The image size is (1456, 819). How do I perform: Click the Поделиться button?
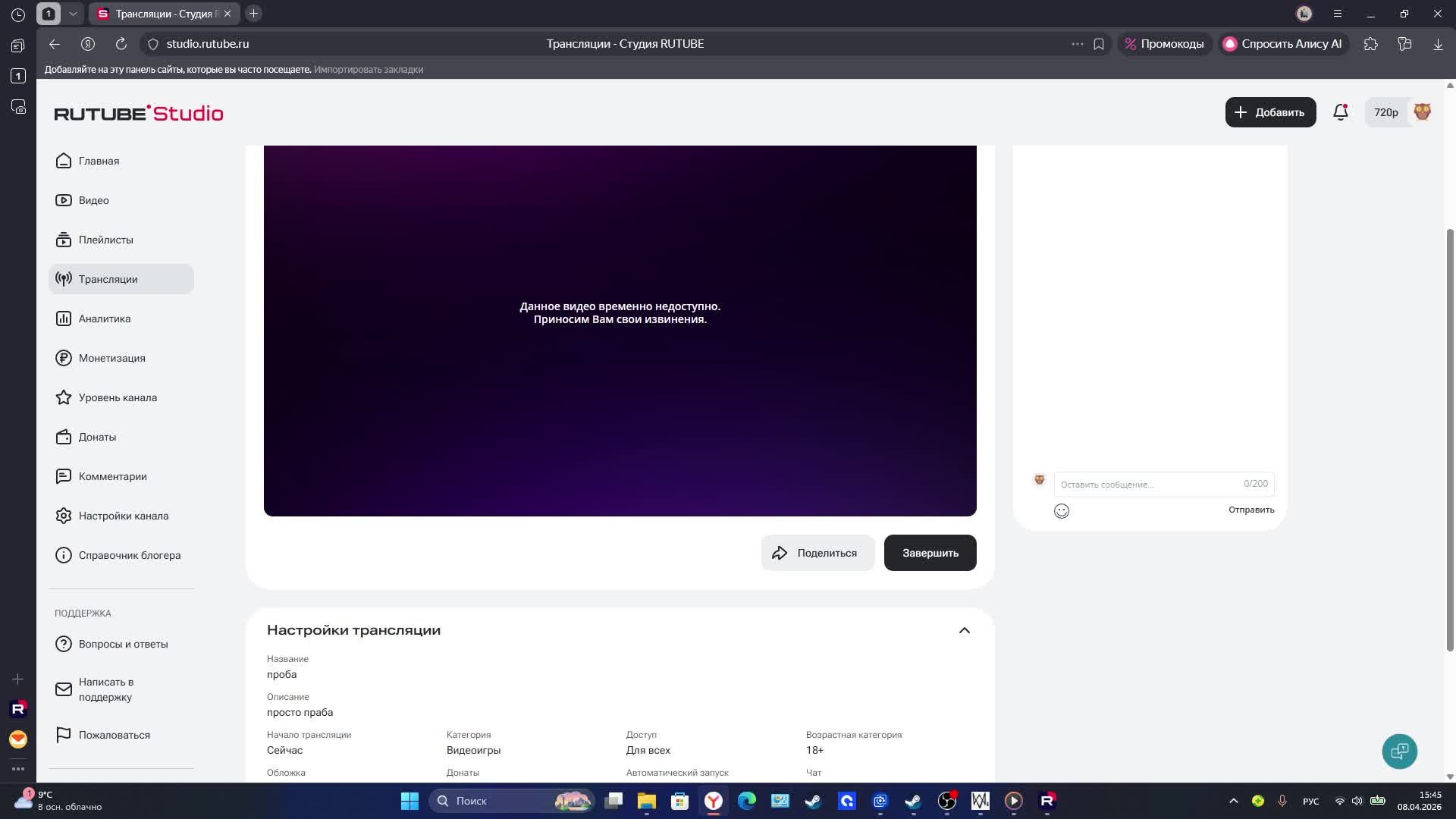[x=817, y=553]
